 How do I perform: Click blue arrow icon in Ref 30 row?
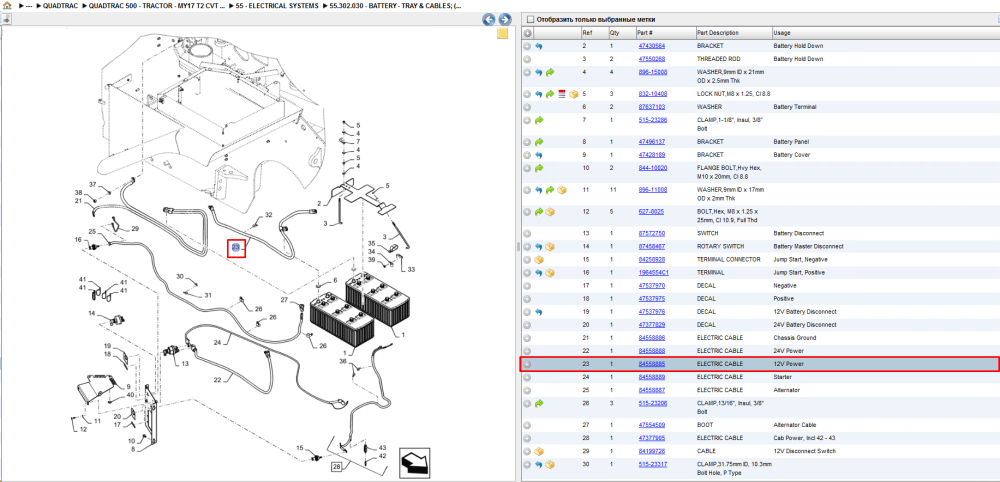(x=539, y=464)
